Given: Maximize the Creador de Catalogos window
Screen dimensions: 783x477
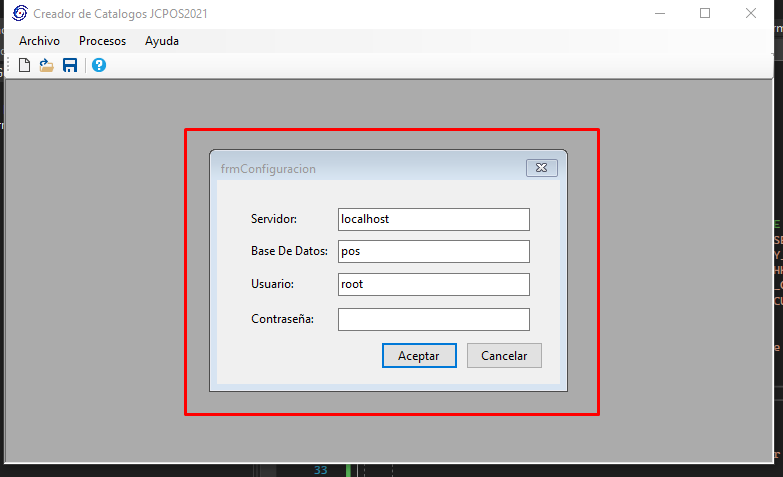Looking at the screenshot, I should click(x=705, y=14).
